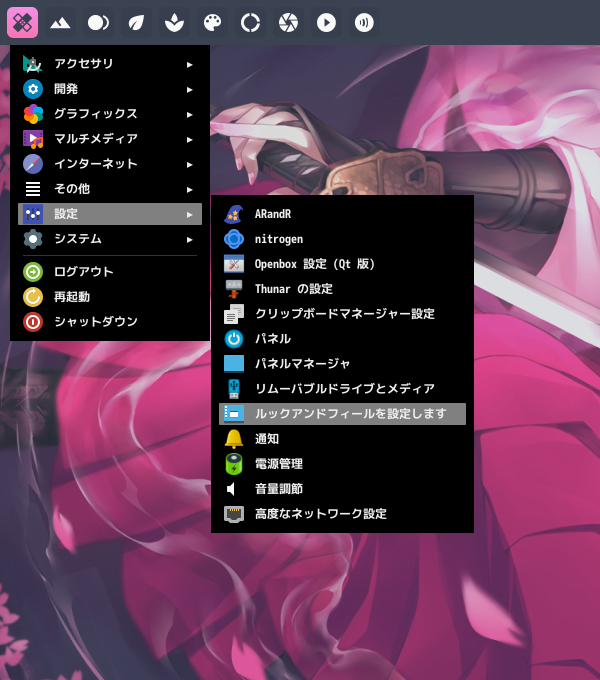Choose ルックアンドフィールを設定します
Screen dimensions: 600x680
tap(342, 414)
